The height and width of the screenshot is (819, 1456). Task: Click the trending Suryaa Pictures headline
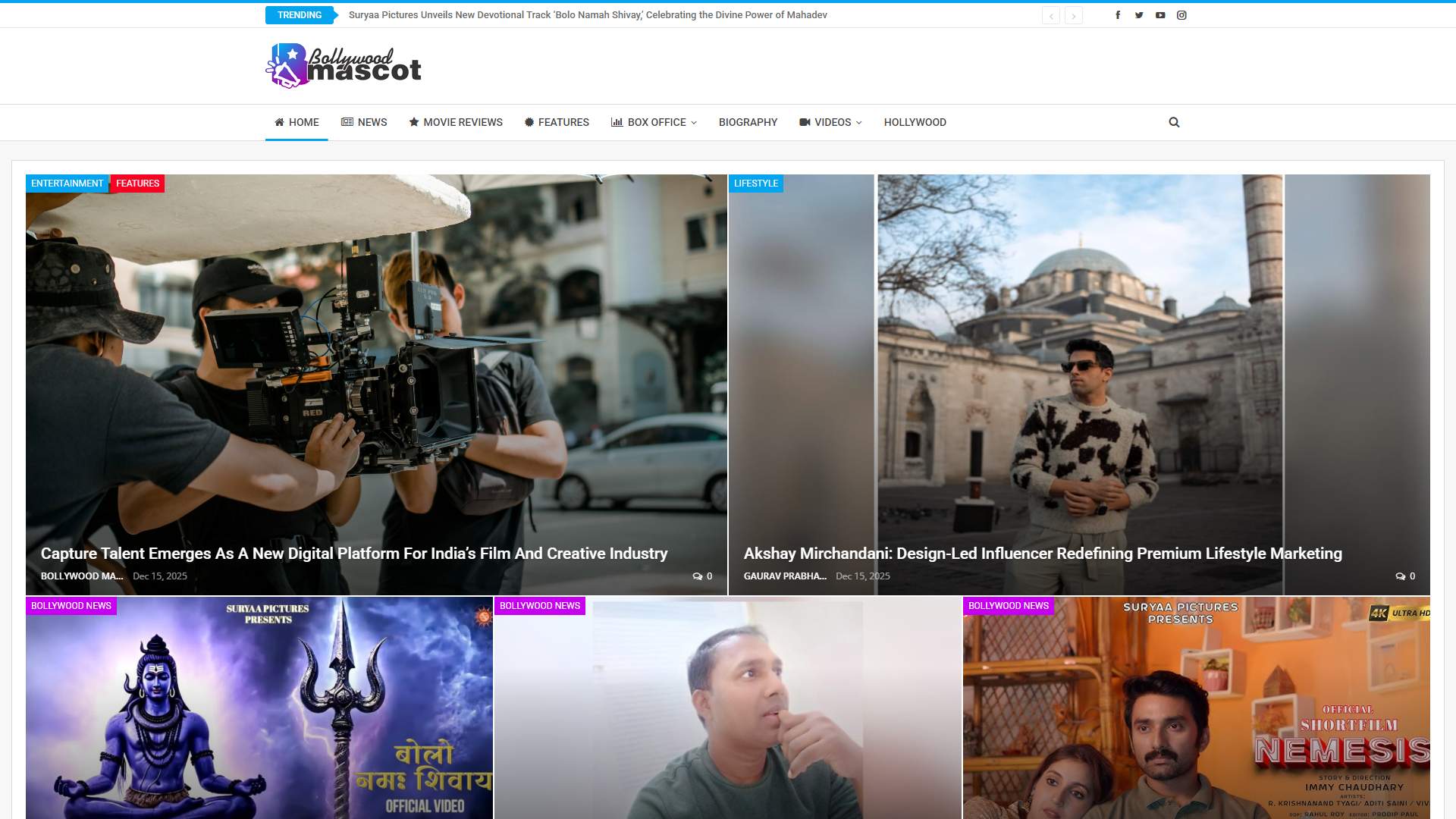[588, 15]
